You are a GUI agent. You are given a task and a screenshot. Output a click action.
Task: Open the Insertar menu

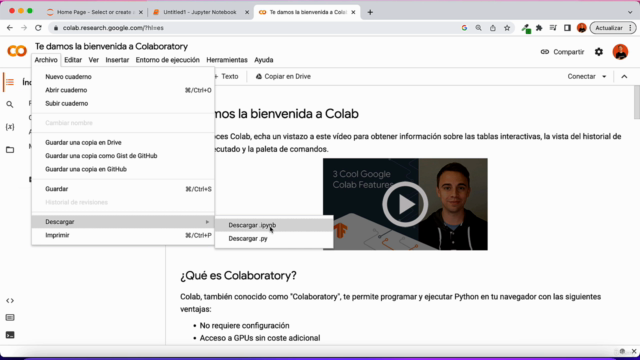click(x=117, y=60)
